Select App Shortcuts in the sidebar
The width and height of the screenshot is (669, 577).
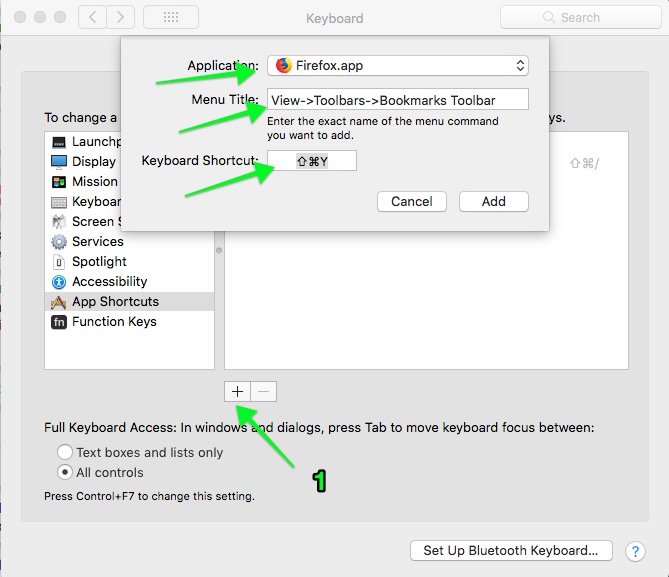tap(129, 302)
